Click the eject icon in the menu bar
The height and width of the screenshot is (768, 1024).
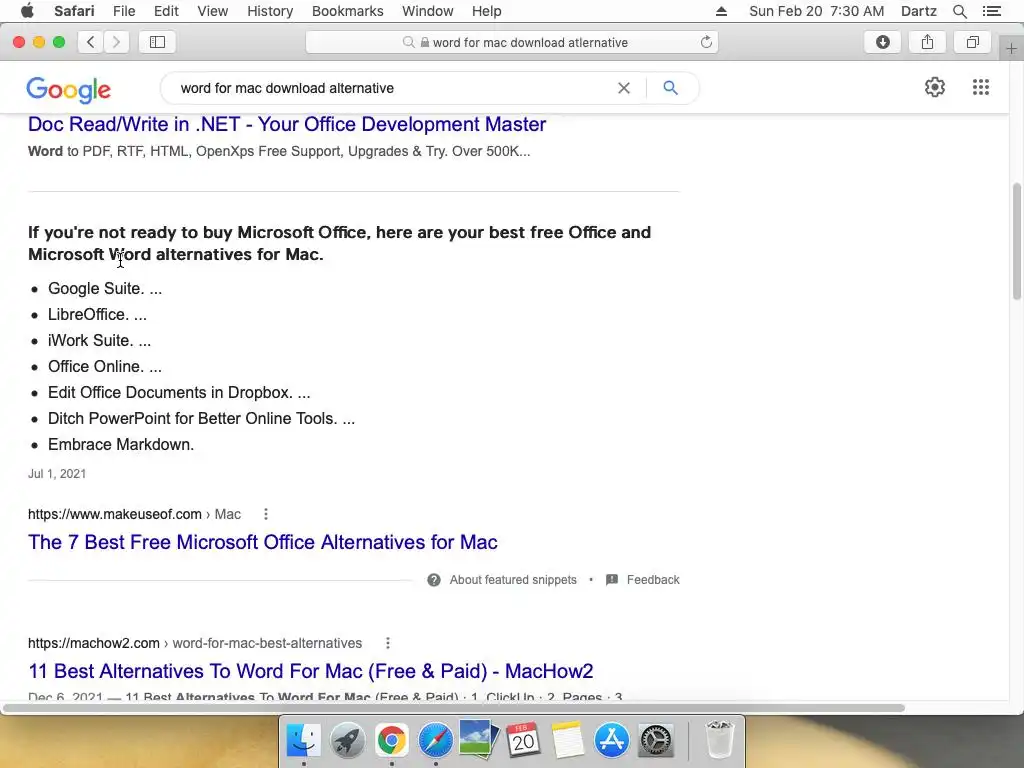(722, 11)
